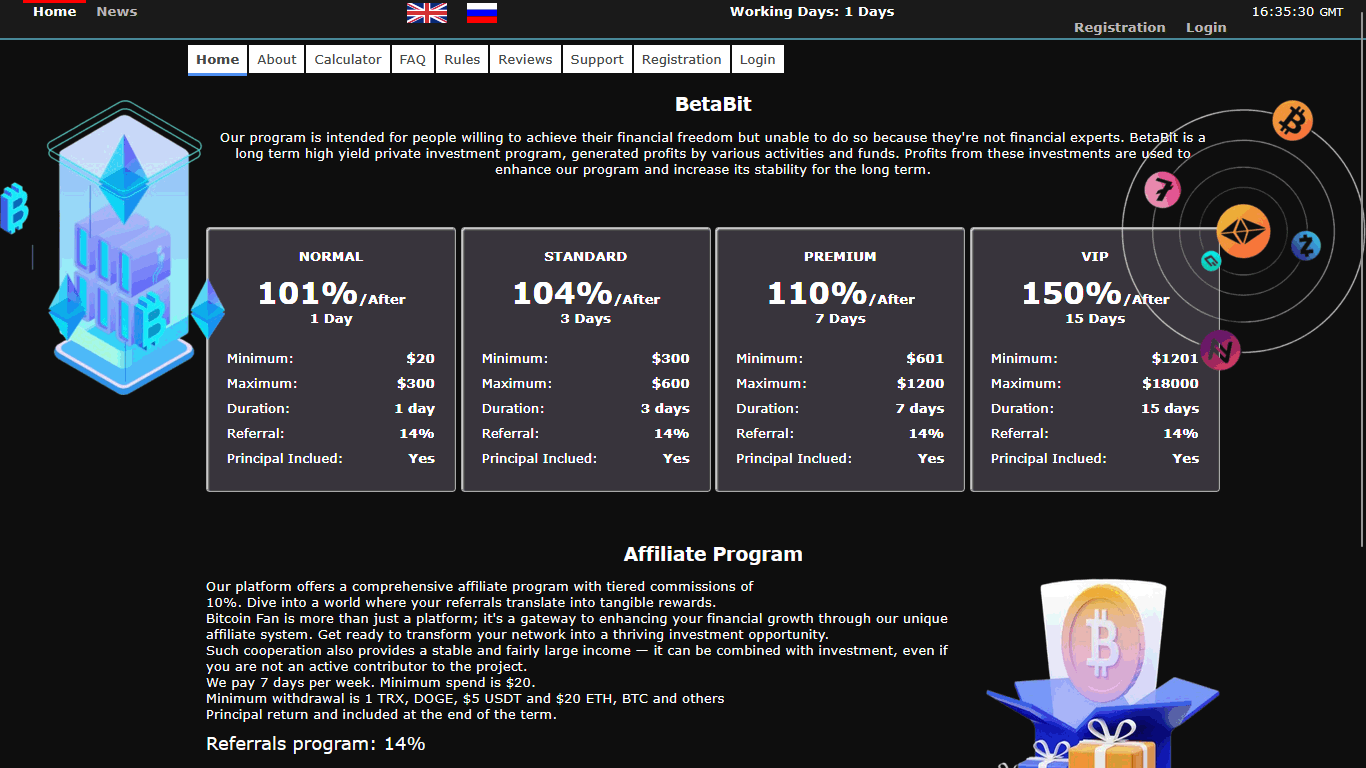Click the page vertical scrollbar thumb

point(1360,280)
